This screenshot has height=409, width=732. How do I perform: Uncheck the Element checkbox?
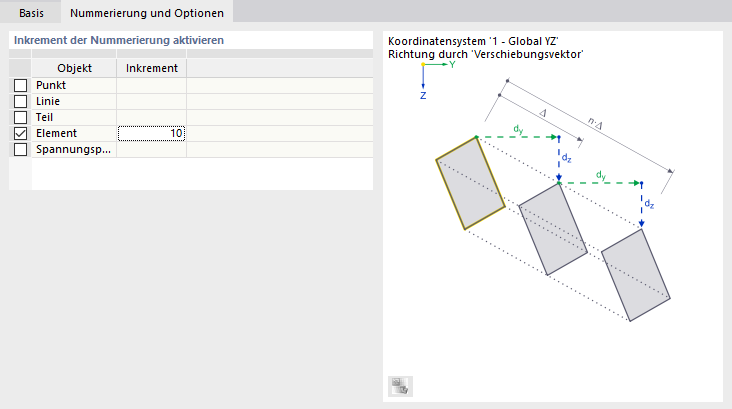coord(20,134)
